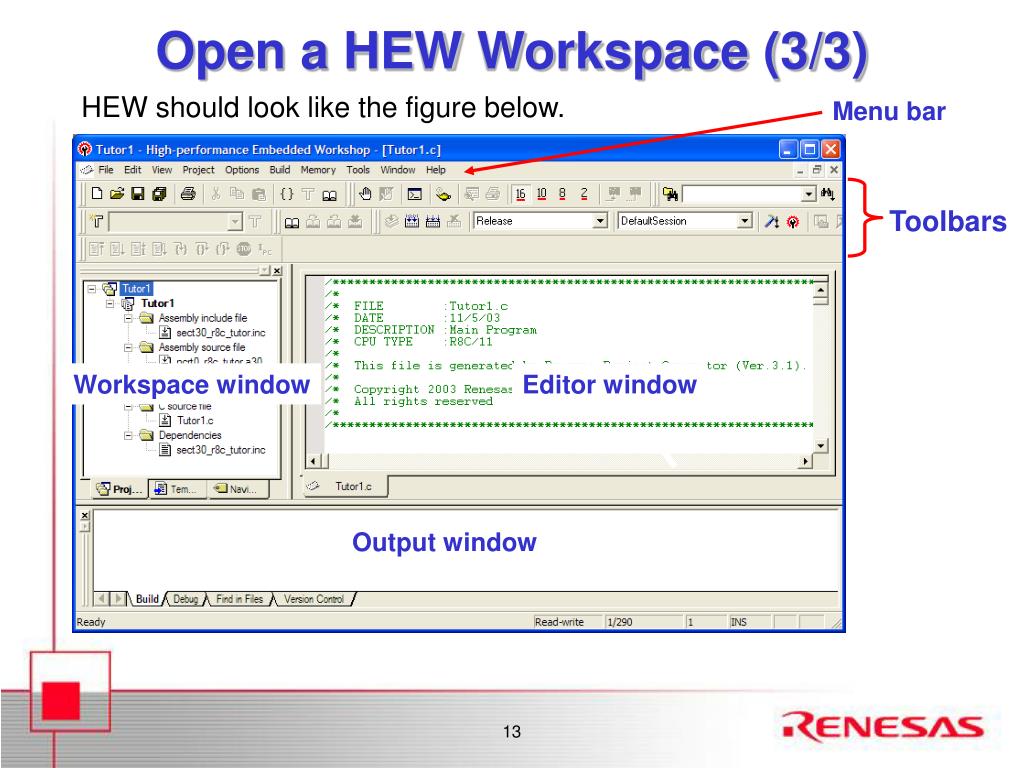Click the Print icon in the toolbar
1024x768 pixels.
pyautogui.click(x=188, y=193)
